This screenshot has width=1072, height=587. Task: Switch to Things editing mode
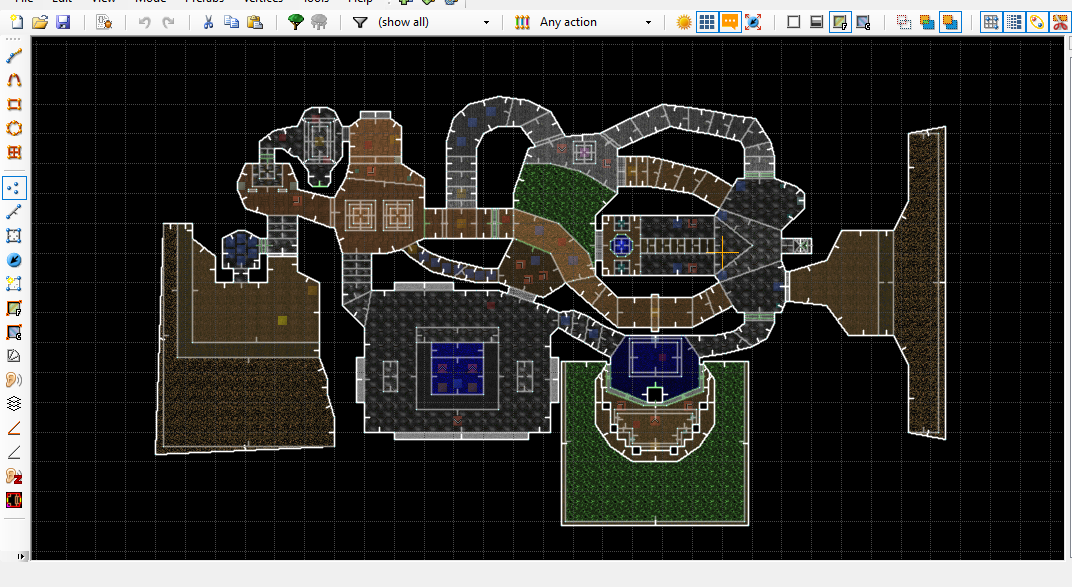(14, 260)
